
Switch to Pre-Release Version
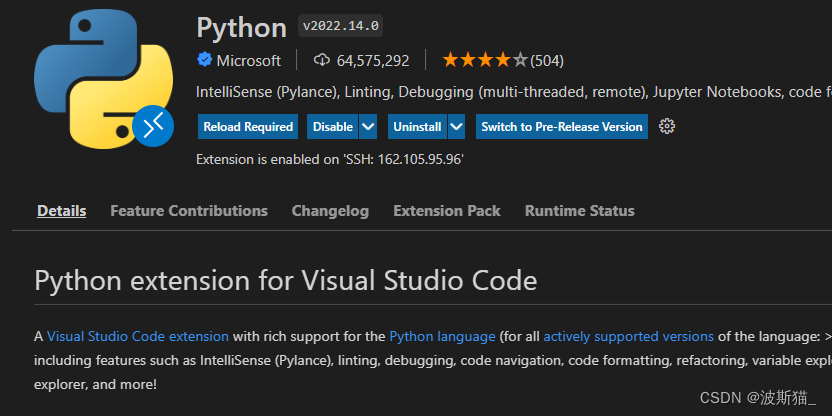(x=561, y=127)
